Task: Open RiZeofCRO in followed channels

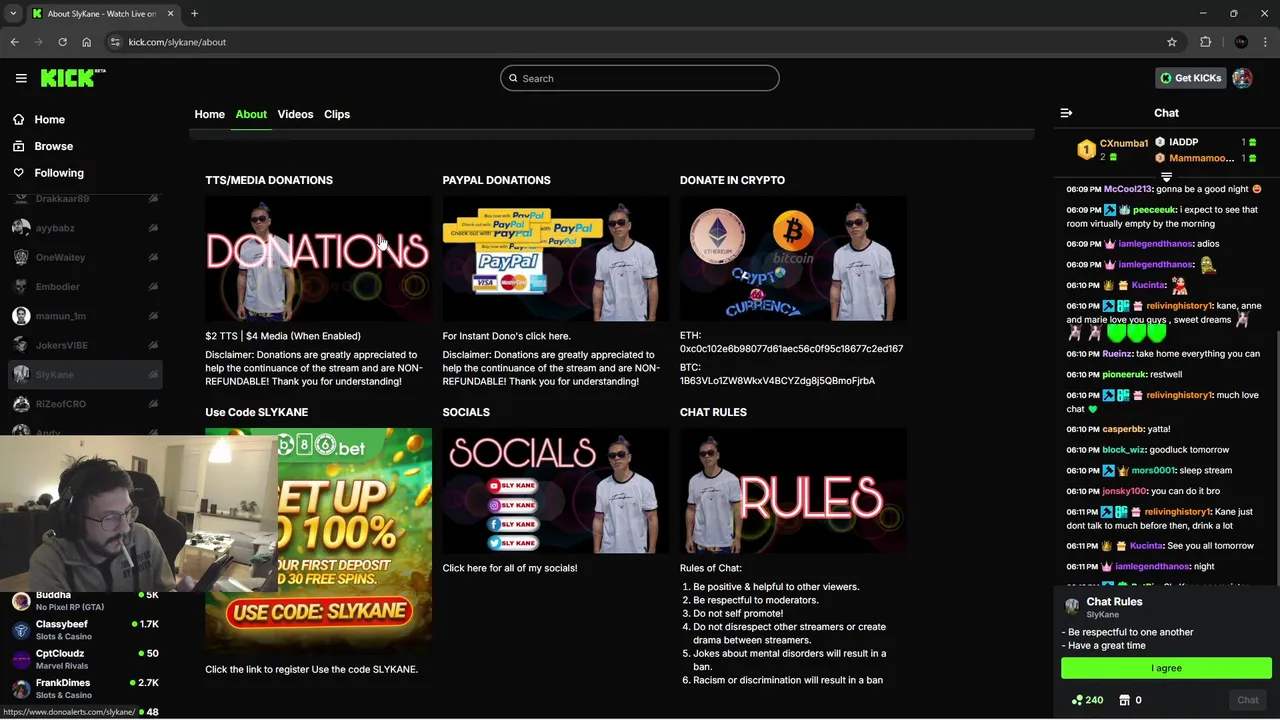Action: (x=85, y=404)
